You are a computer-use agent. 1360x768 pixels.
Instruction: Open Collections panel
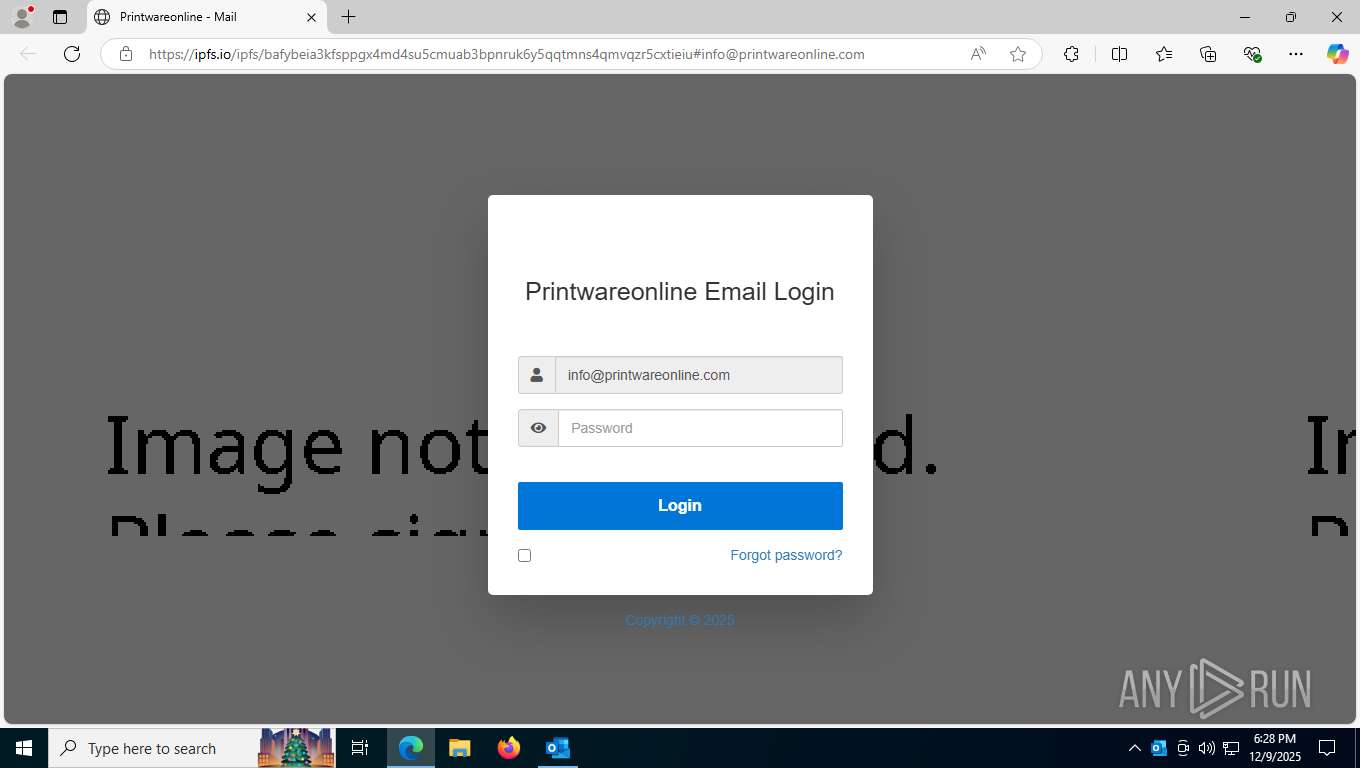click(1208, 54)
